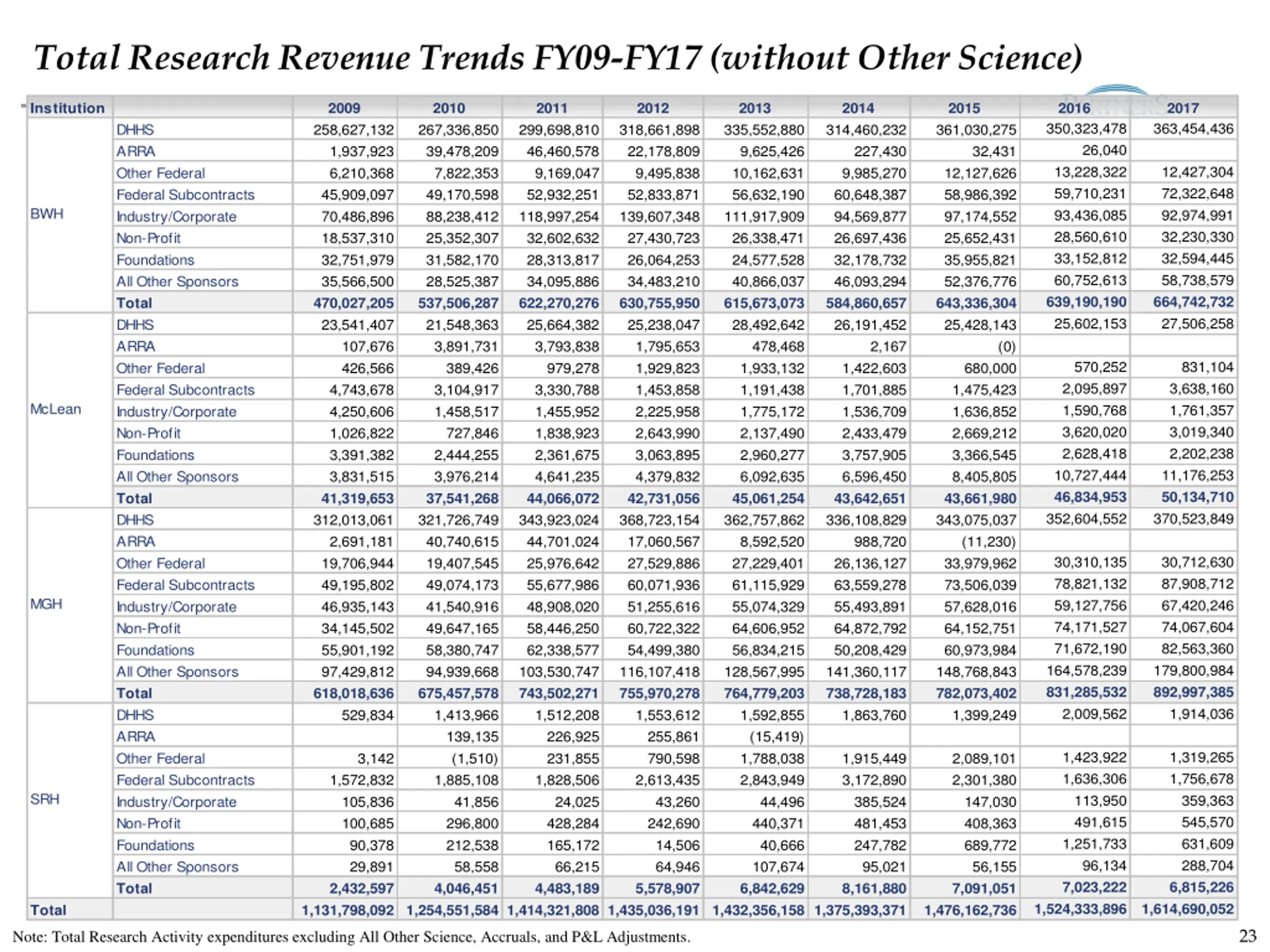Click BWH total 2009 value 470,027,205
The height and width of the screenshot is (952, 1270).
353,303
